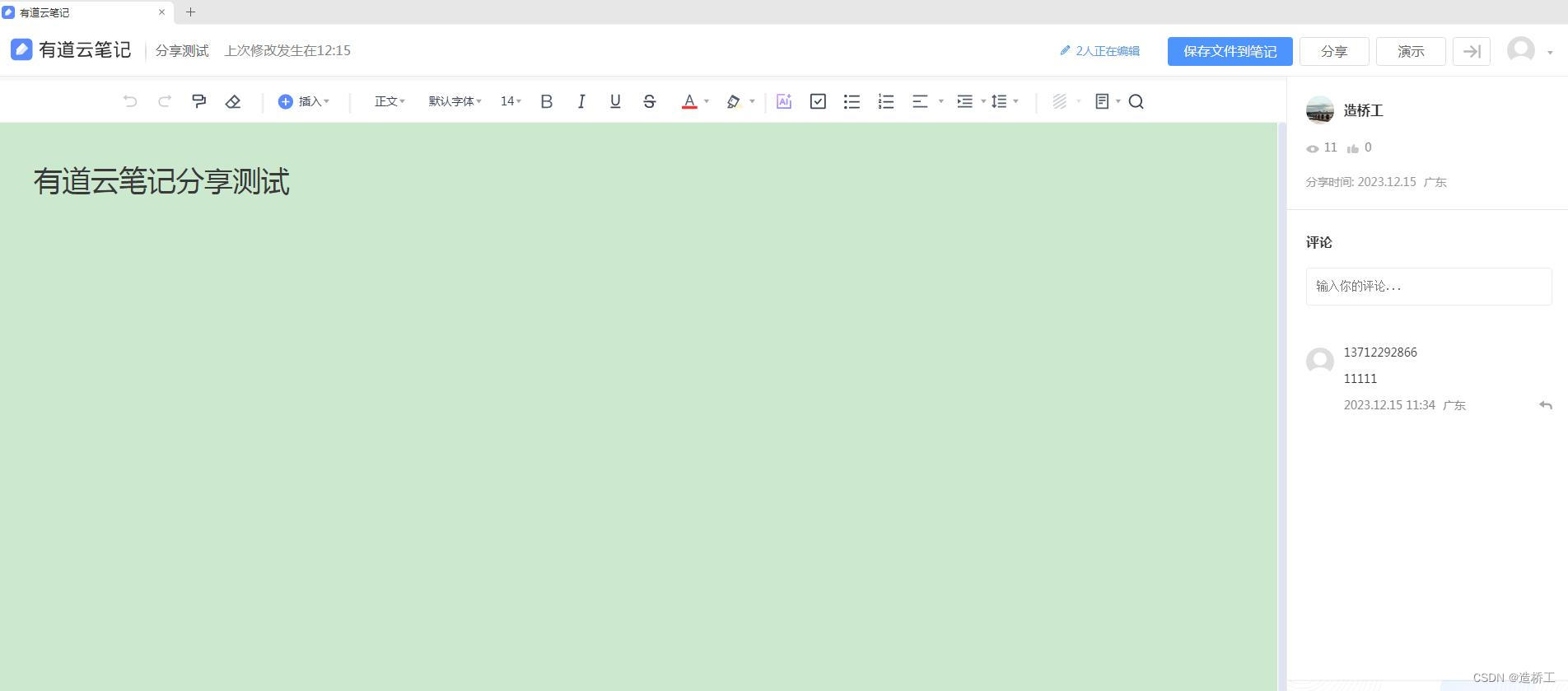
Task: Open the 正文 paragraph style dropdown
Action: (x=390, y=101)
